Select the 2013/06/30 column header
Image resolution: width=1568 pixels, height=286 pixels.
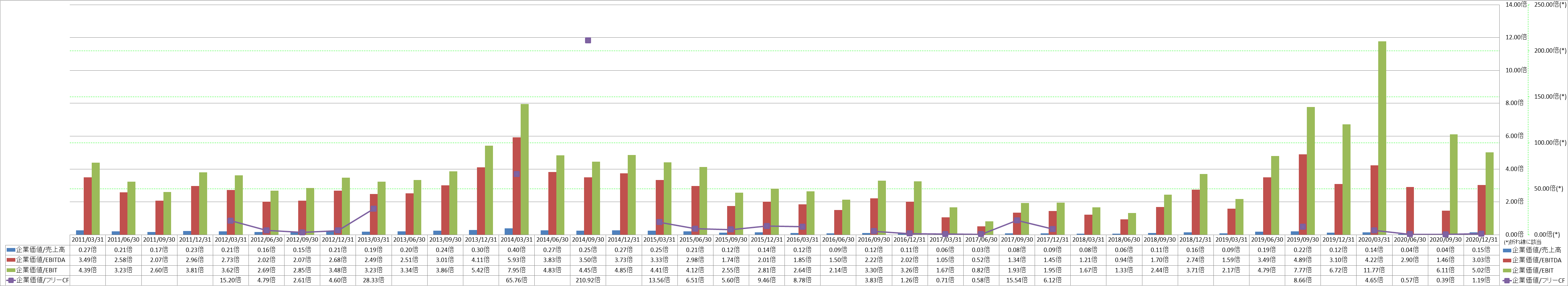point(410,240)
